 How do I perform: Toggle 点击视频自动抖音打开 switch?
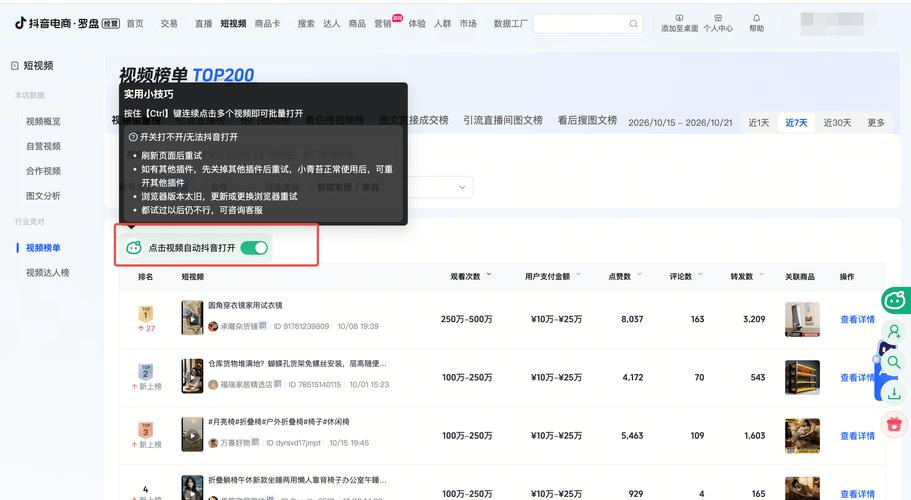[254, 248]
